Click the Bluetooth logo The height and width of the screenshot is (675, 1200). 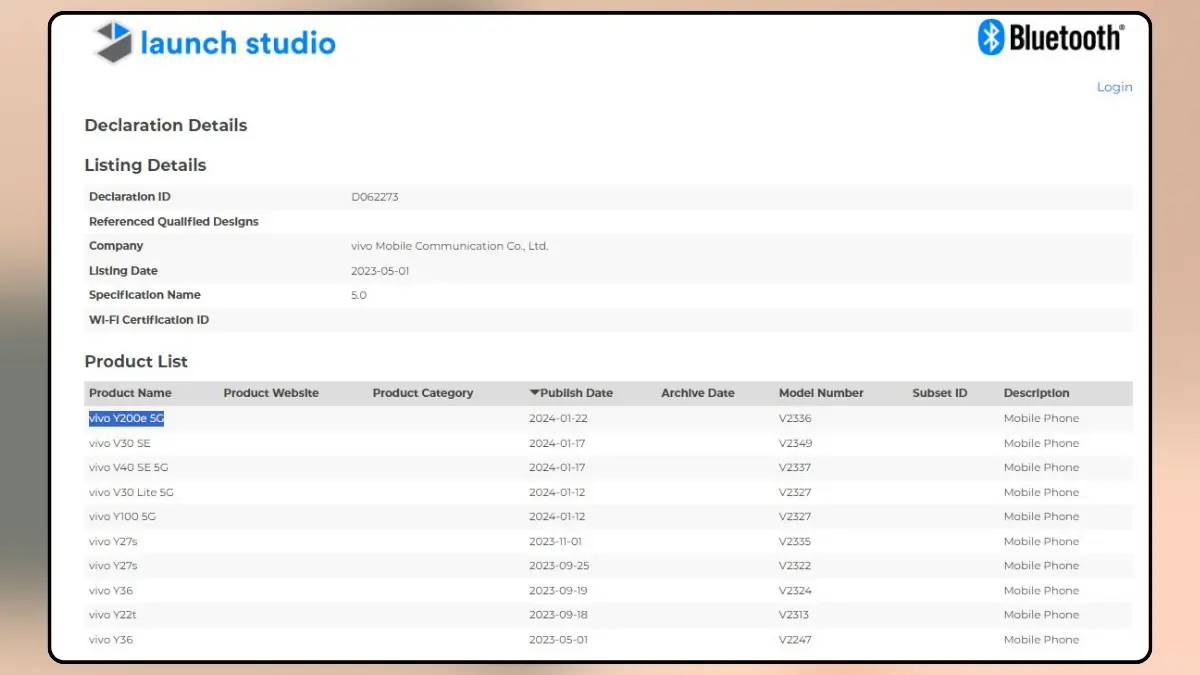tap(1050, 39)
